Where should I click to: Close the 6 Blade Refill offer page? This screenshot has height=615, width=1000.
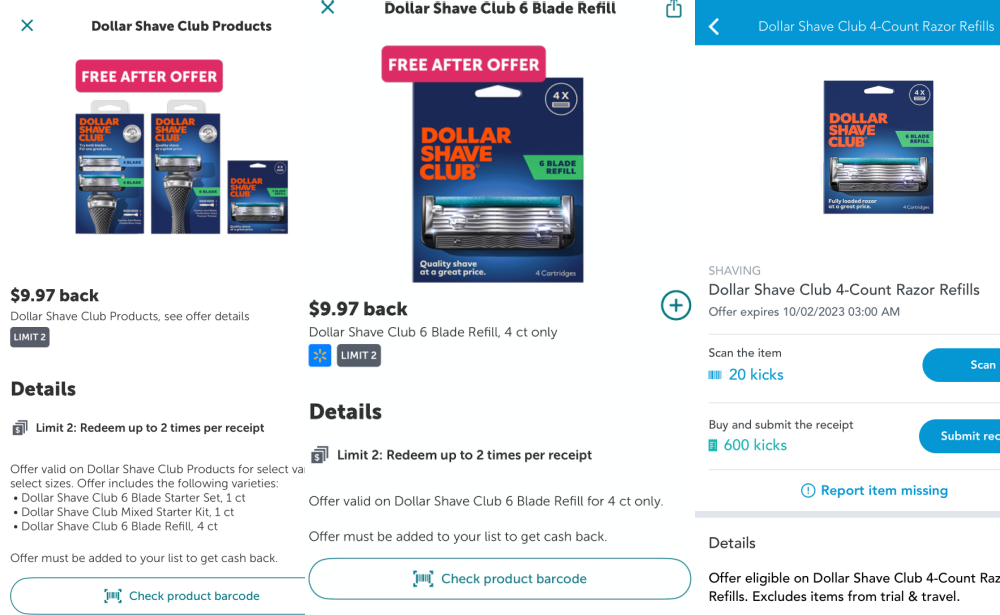[327, 7]
